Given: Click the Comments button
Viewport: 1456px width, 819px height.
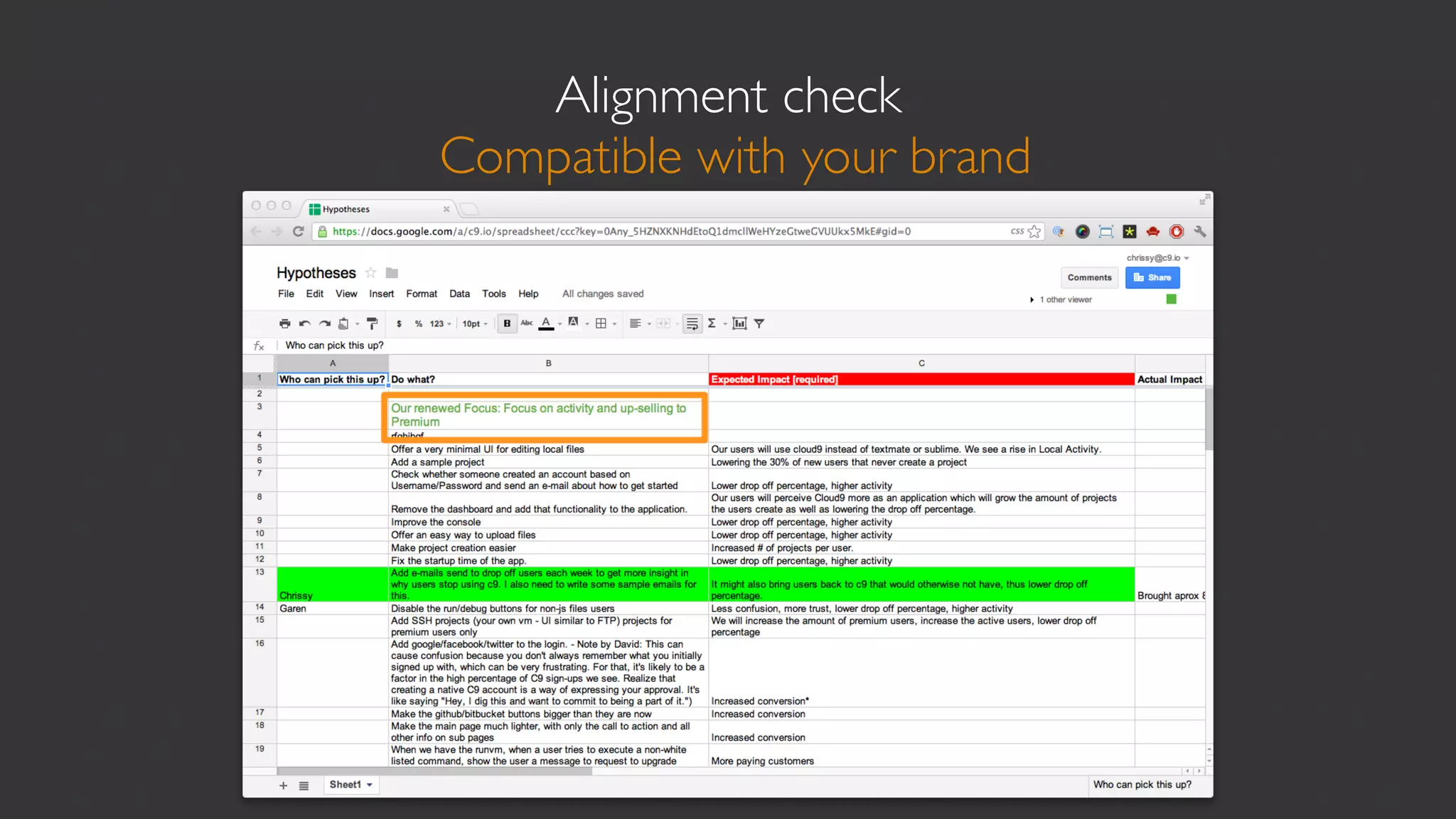Looking at the screenshot, I should click(x=1089, y=277).
